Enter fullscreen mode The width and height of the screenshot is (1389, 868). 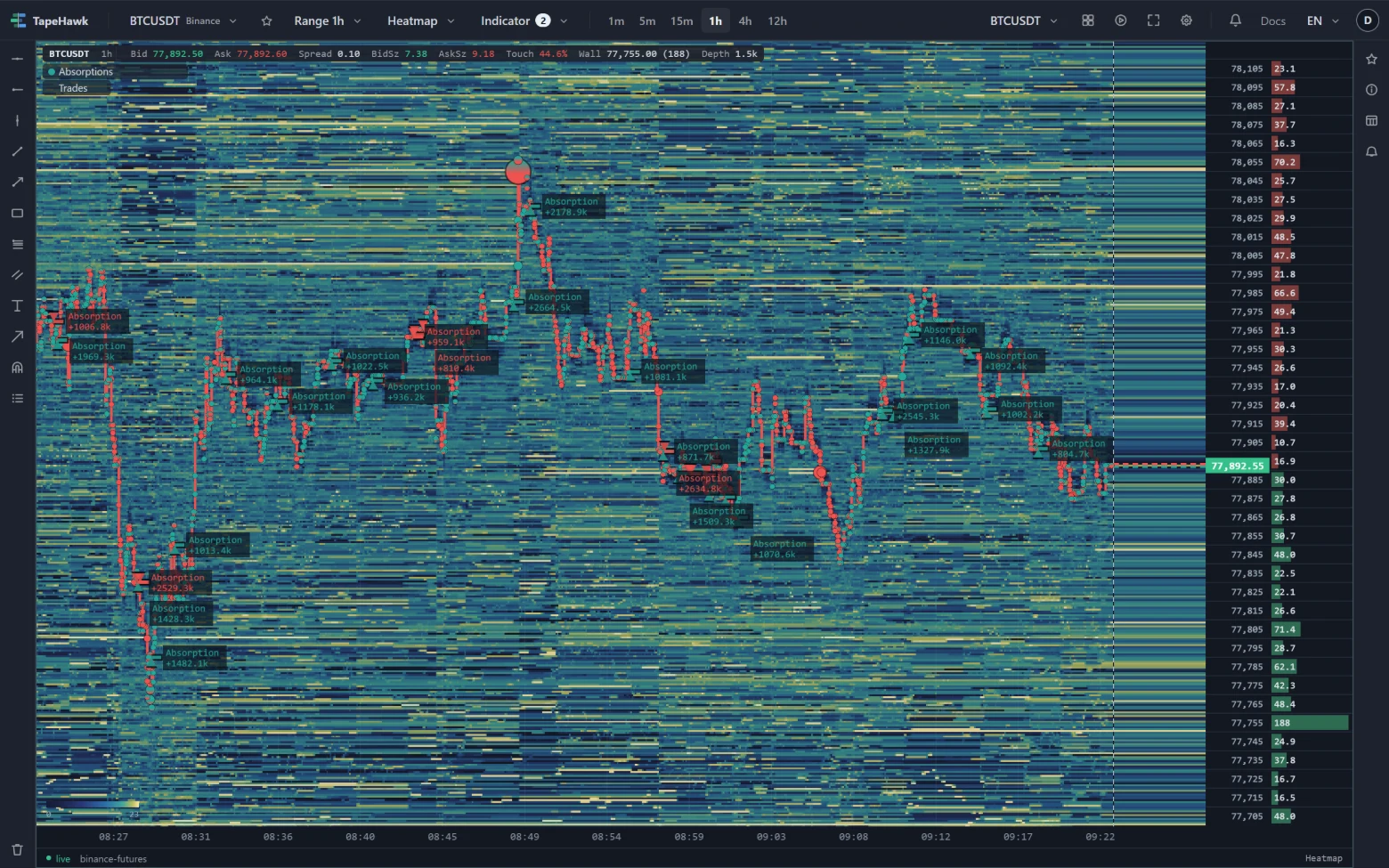click(1154, 20)
